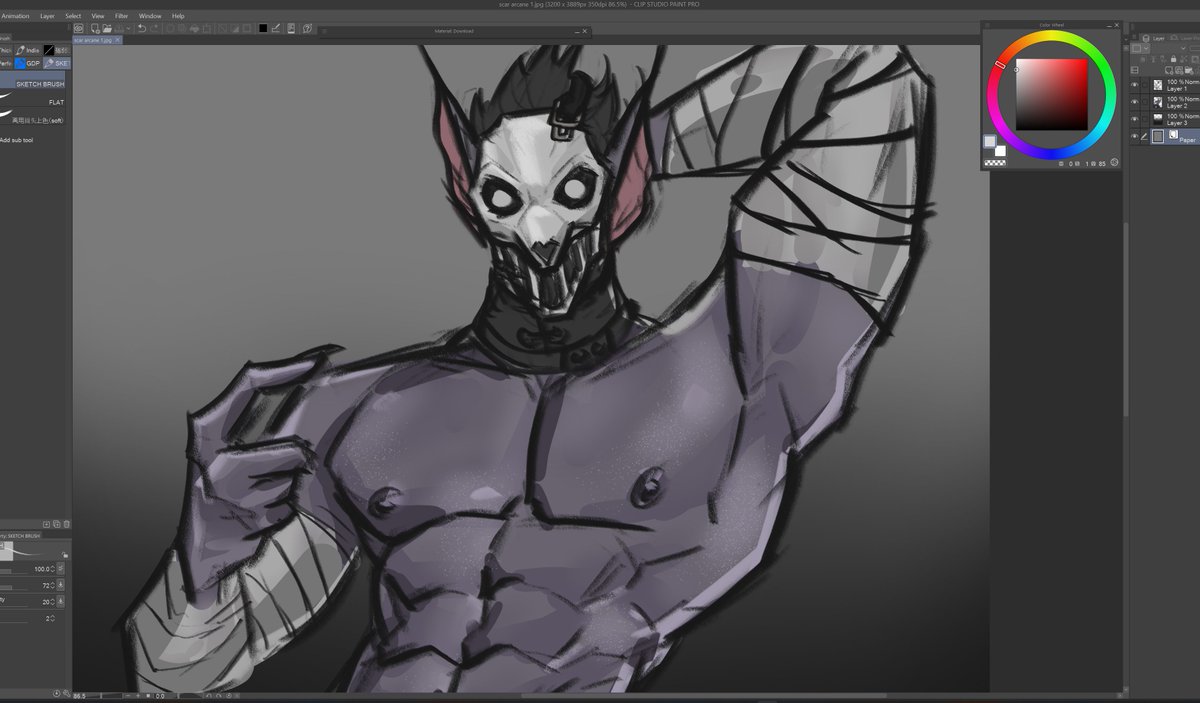The height and width of the screenshot is (703, 1200).
Task: Delete the sub tool with the trash icon
Action: click(67, 524)
